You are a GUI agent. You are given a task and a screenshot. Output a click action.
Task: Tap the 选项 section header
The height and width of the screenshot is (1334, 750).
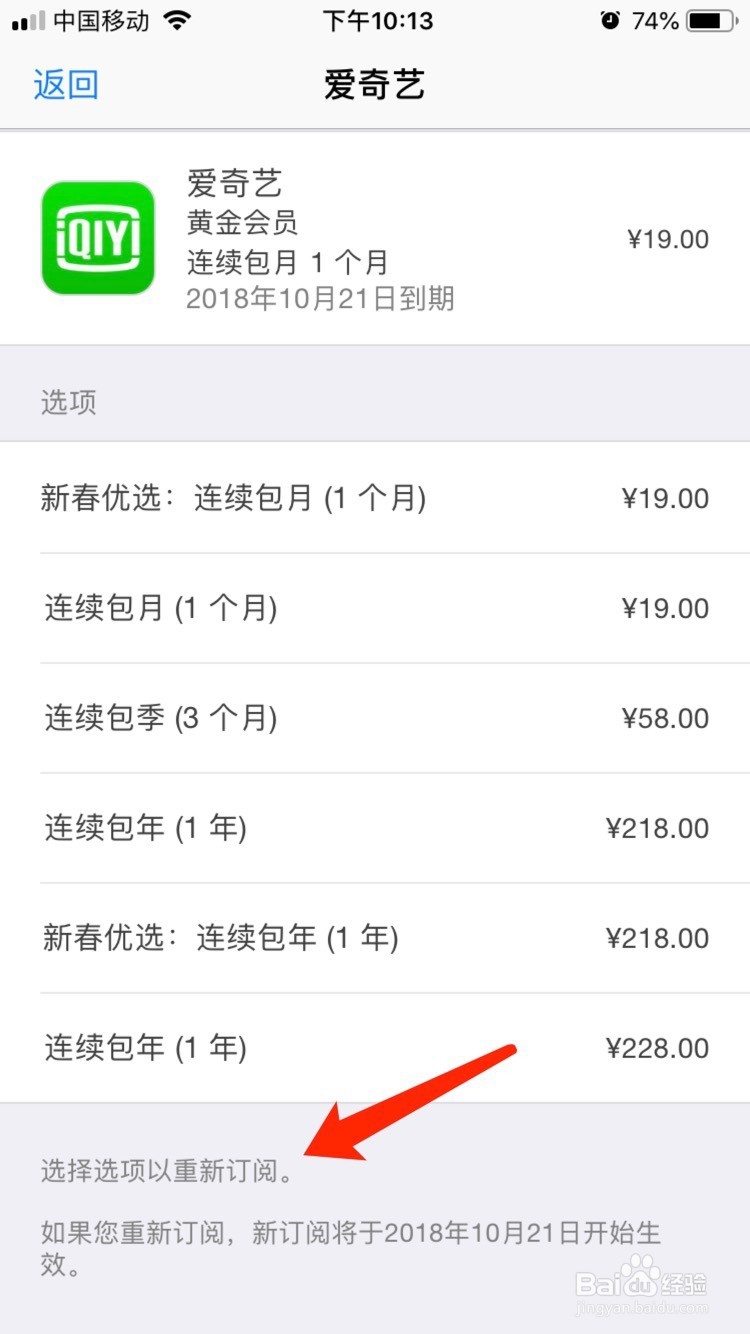pyautogui.click(x=68, y=402)
